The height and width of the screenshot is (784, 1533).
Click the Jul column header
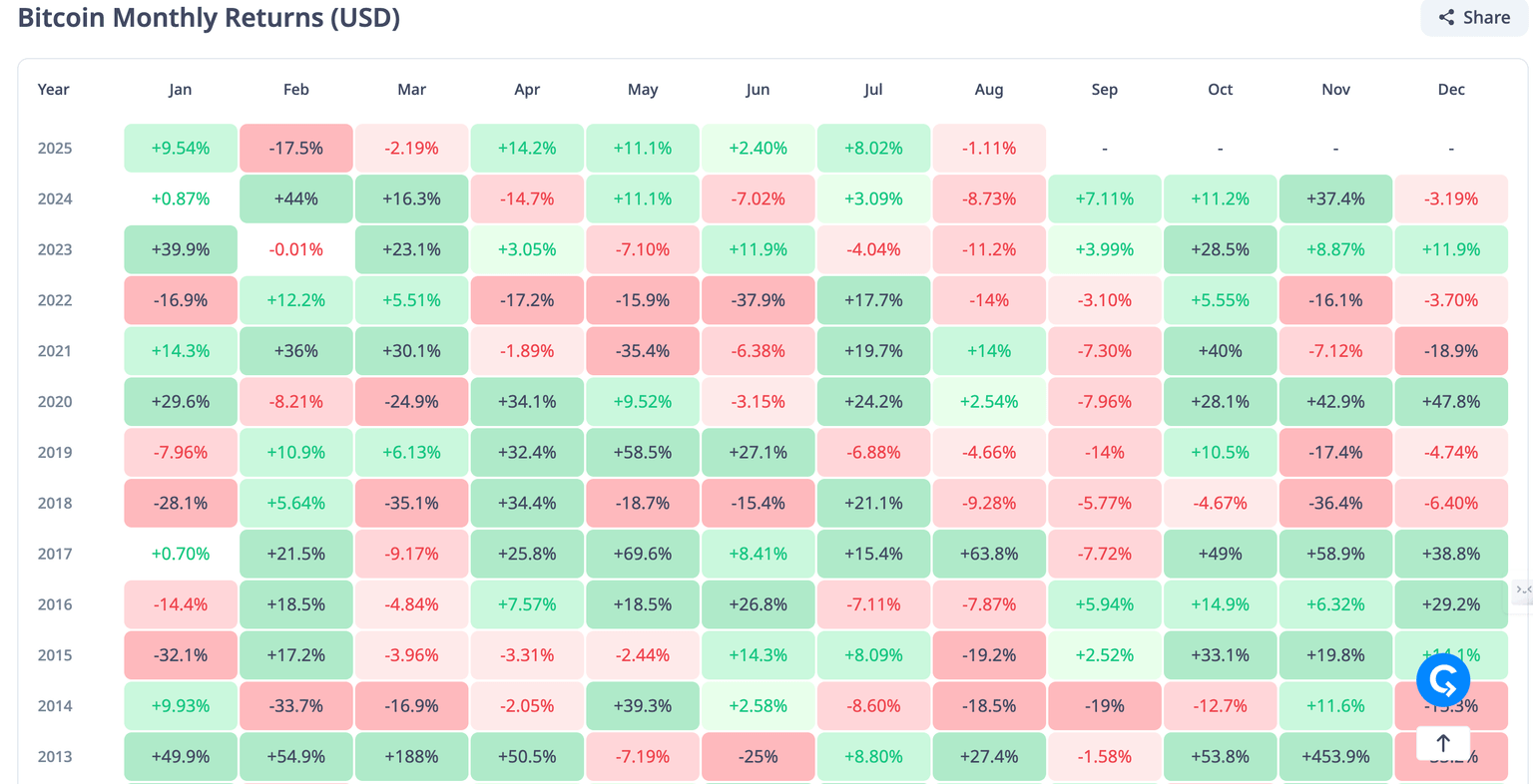873,90
